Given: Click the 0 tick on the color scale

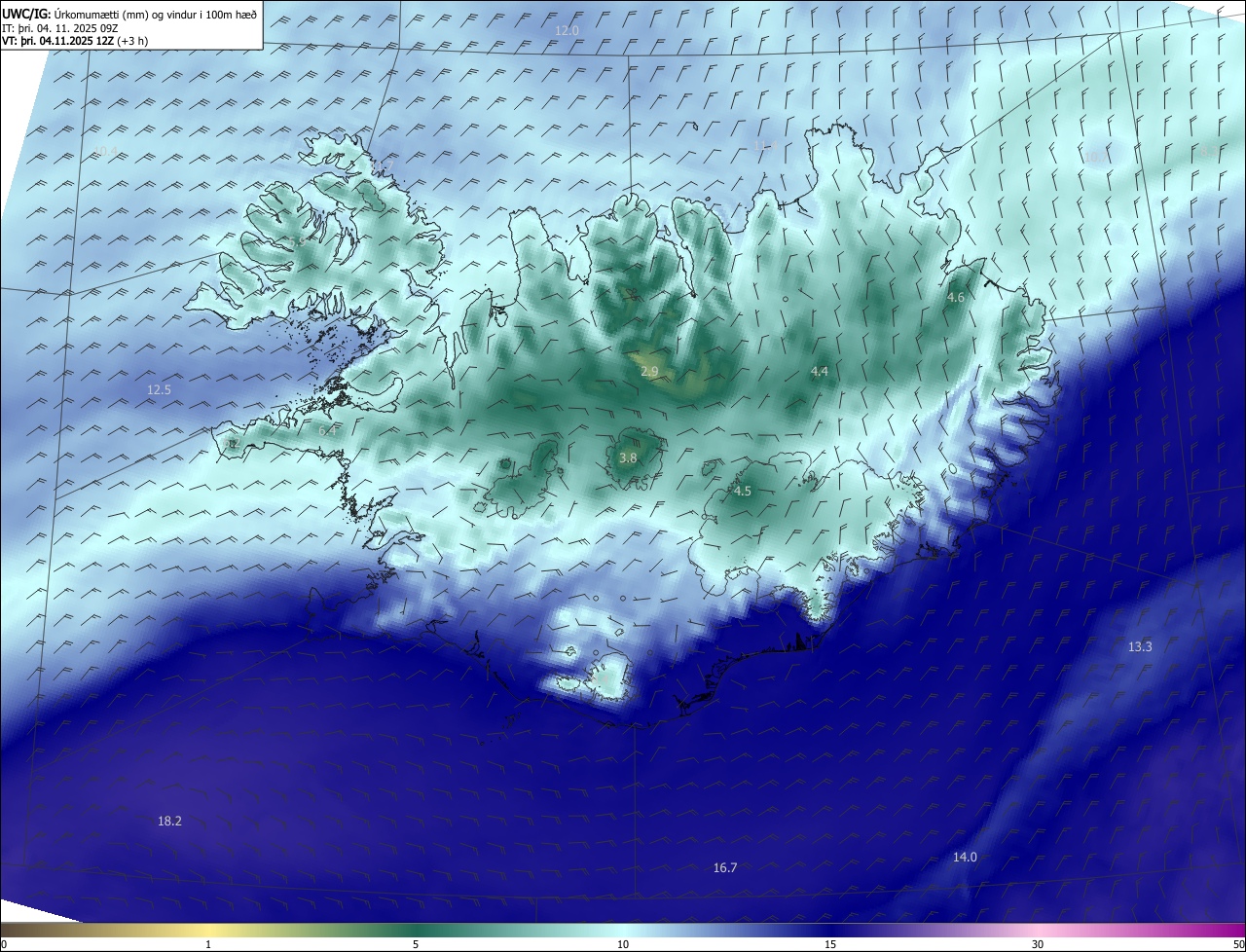Looking at the screenshot, I should click(x=3, y=944).
